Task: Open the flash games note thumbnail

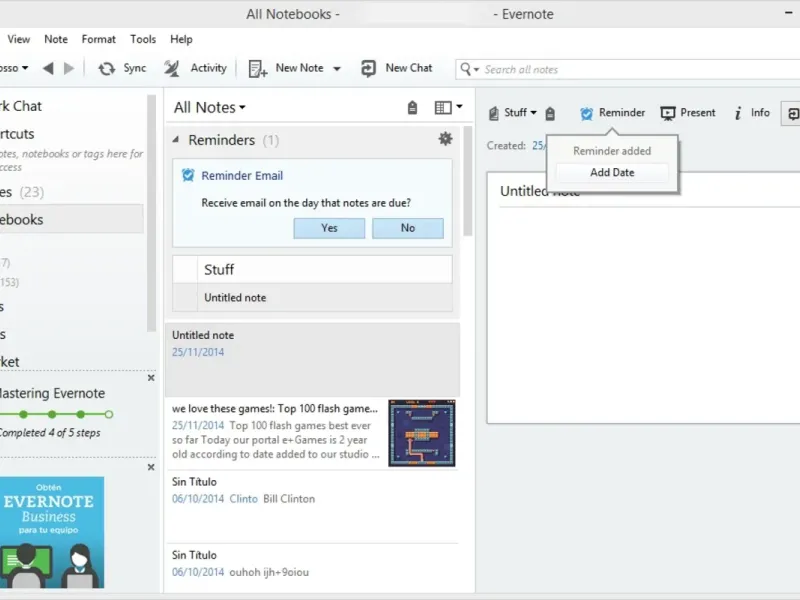Action: [421, 433]
